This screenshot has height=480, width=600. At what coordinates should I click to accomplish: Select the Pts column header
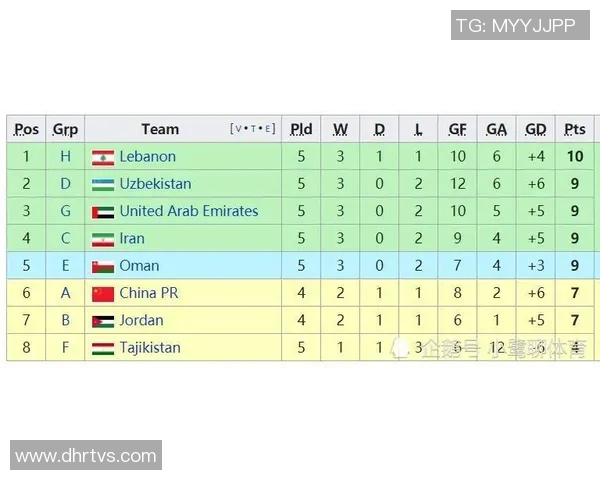575,129
